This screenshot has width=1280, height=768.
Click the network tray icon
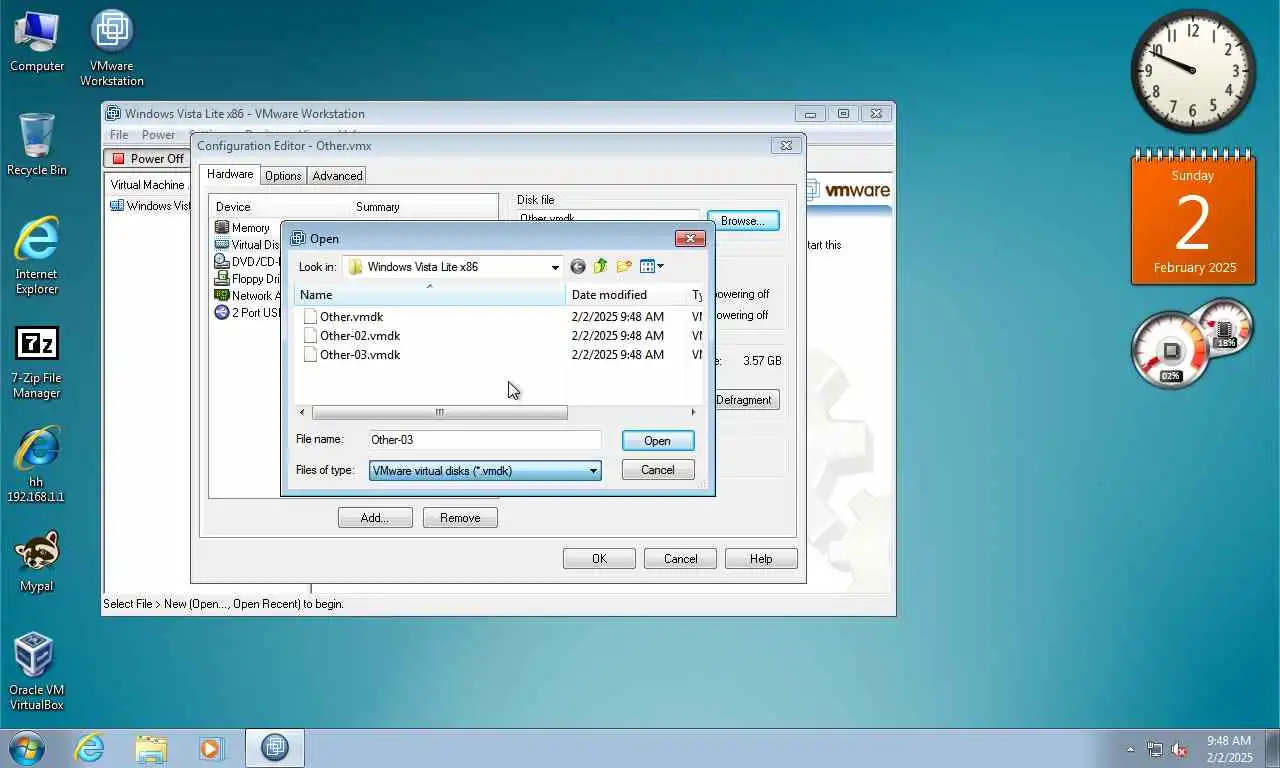(x=1155, y=749)
